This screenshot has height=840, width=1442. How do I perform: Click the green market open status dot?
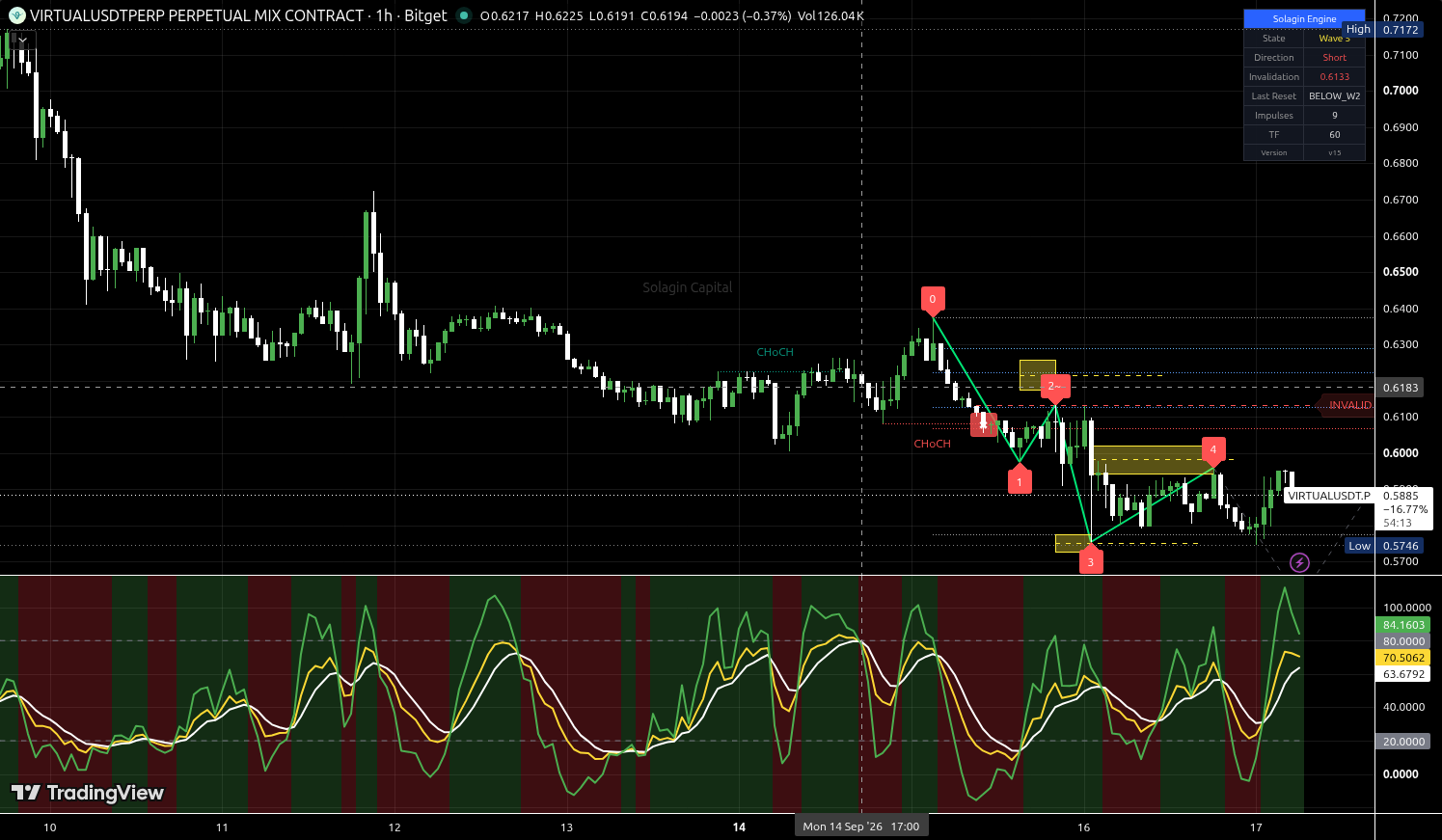[x=464, y=15]
